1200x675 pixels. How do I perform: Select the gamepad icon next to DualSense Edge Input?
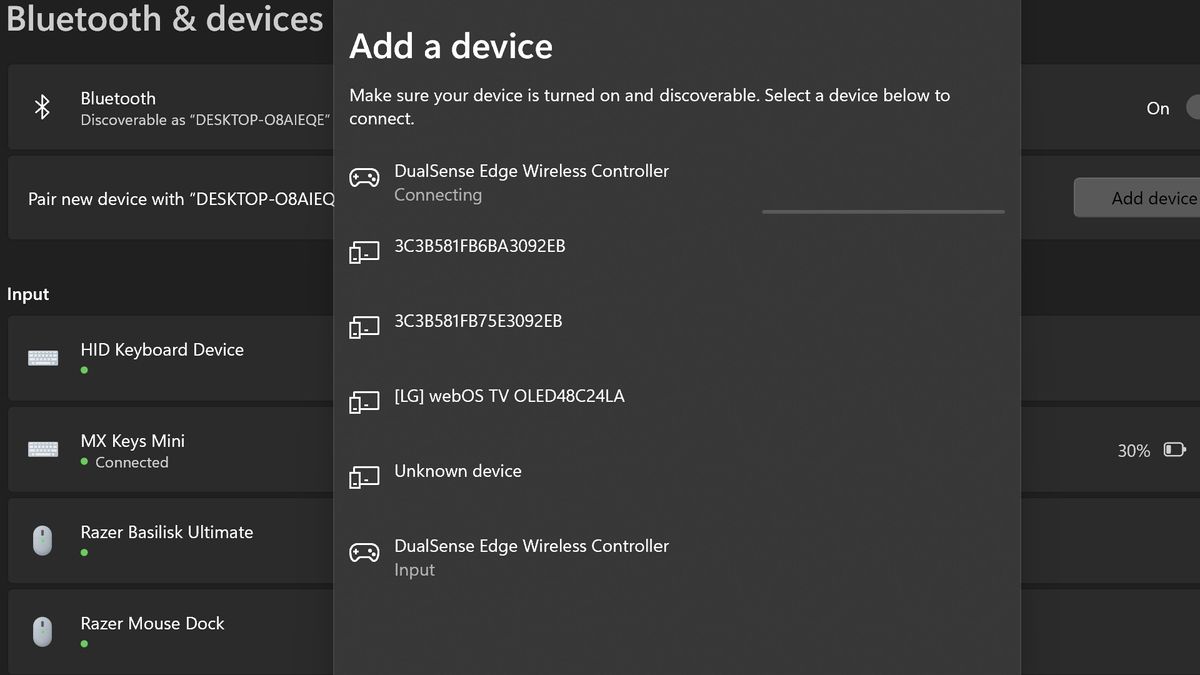[x=365, y=551]
